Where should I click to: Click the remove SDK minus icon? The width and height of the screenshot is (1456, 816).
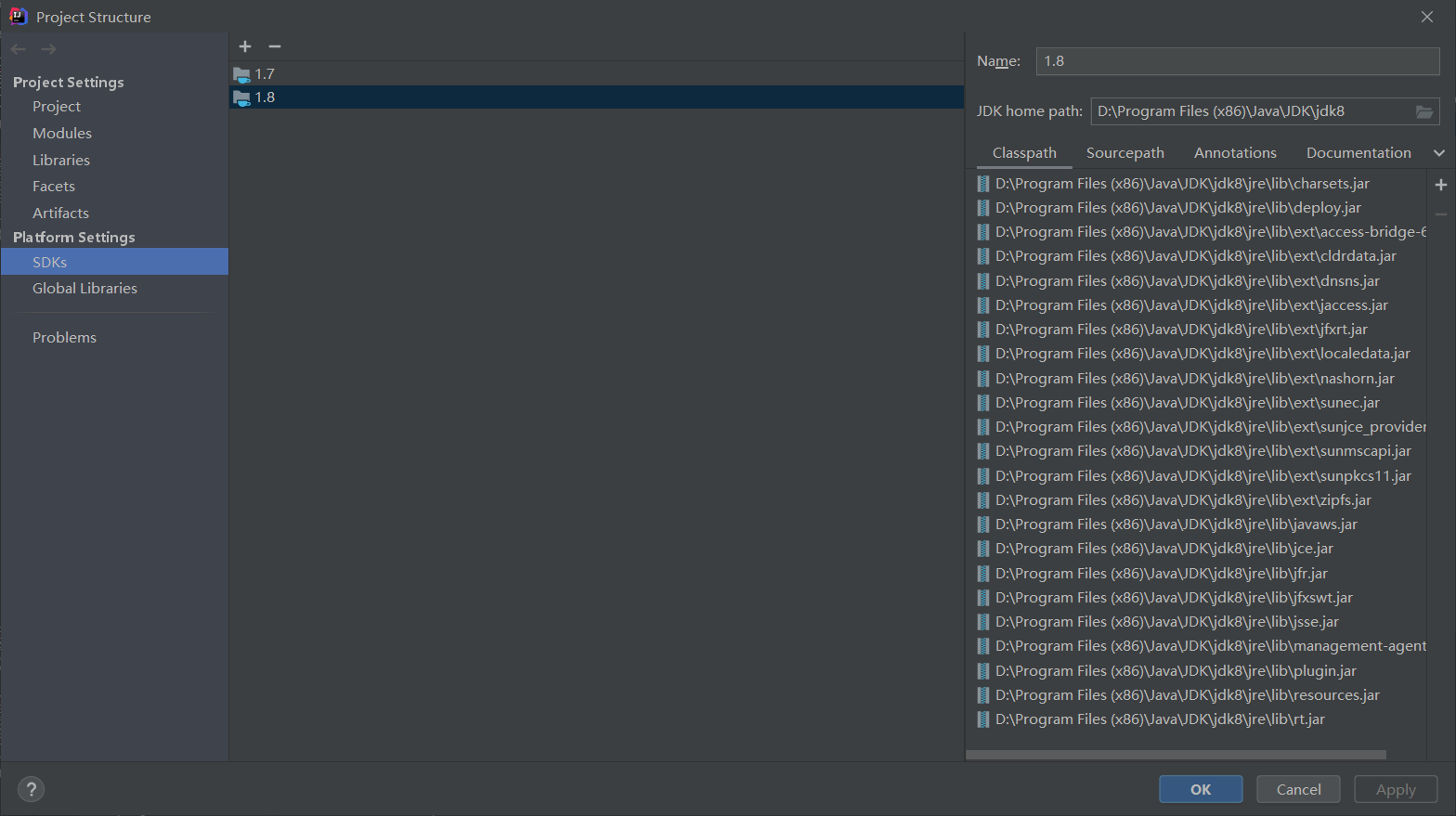(x=275, y=46)
